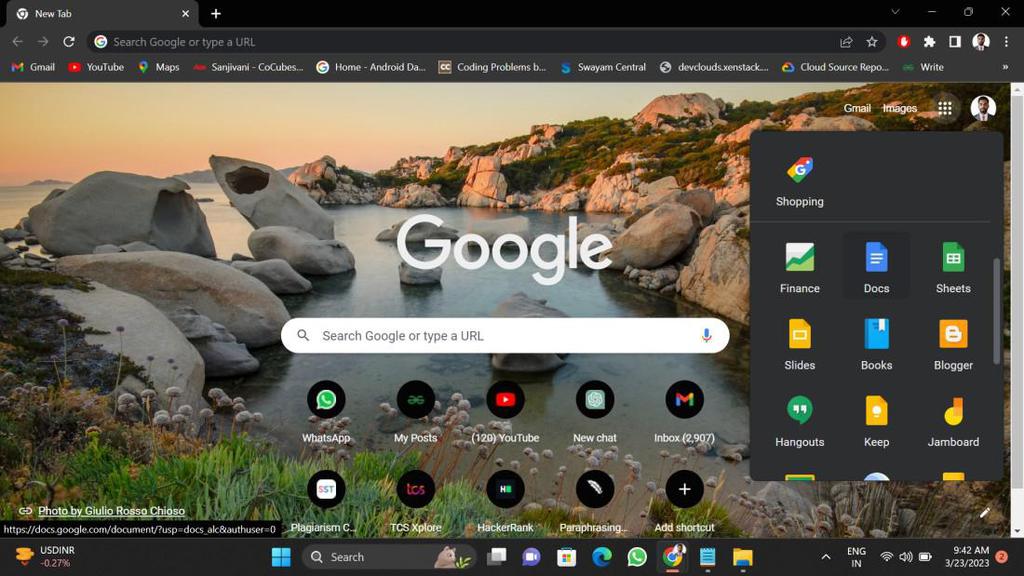Open Plagiarism Checker shortcut tile
1024x576 pixels.
point(326,502)
